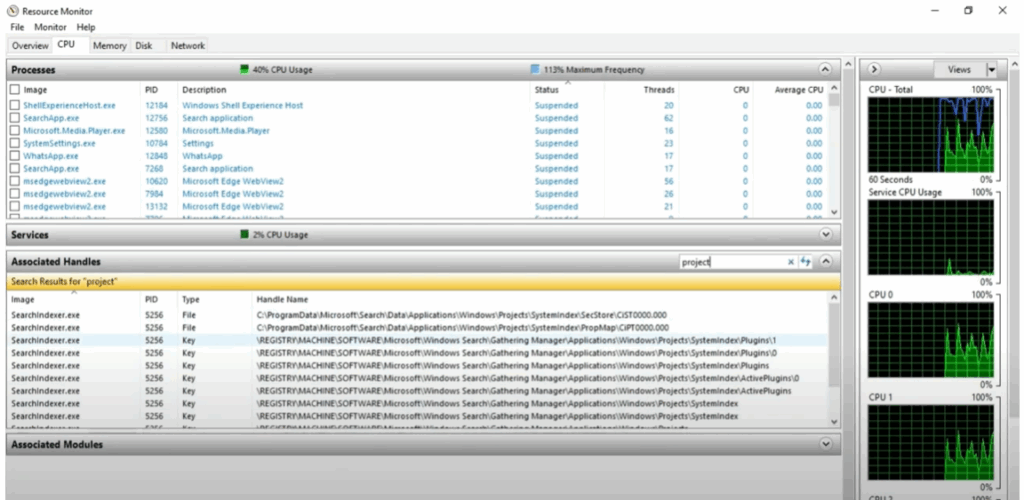Click the CPU - Total graph
Screen dimensions: 1024x500
pos(931,135)
